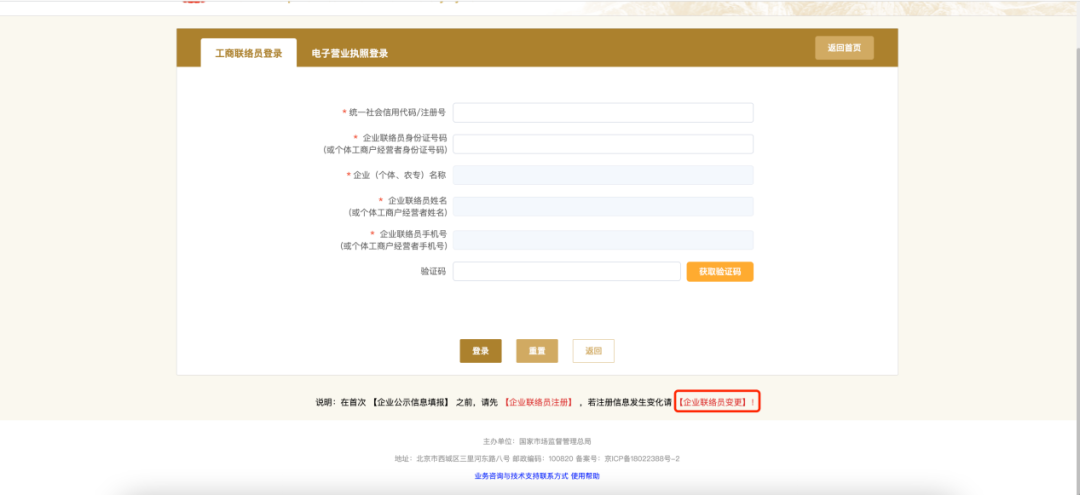The width and height of the screenshot is (1080, 495).
Task: Open the 电子营业执照登录 tab
Action: pos(349,53)
